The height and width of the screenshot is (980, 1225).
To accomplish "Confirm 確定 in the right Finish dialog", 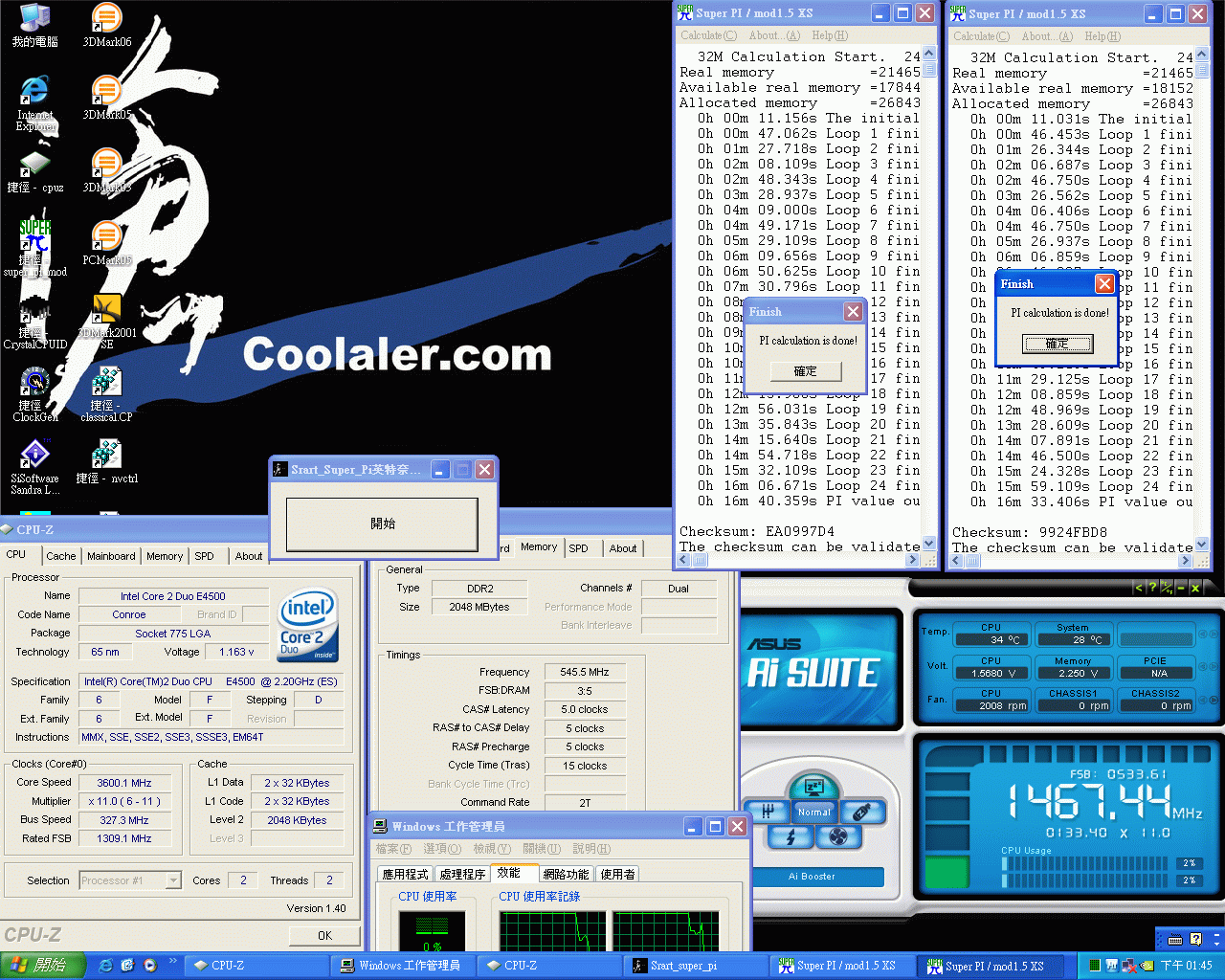I will coord(1057,344).
